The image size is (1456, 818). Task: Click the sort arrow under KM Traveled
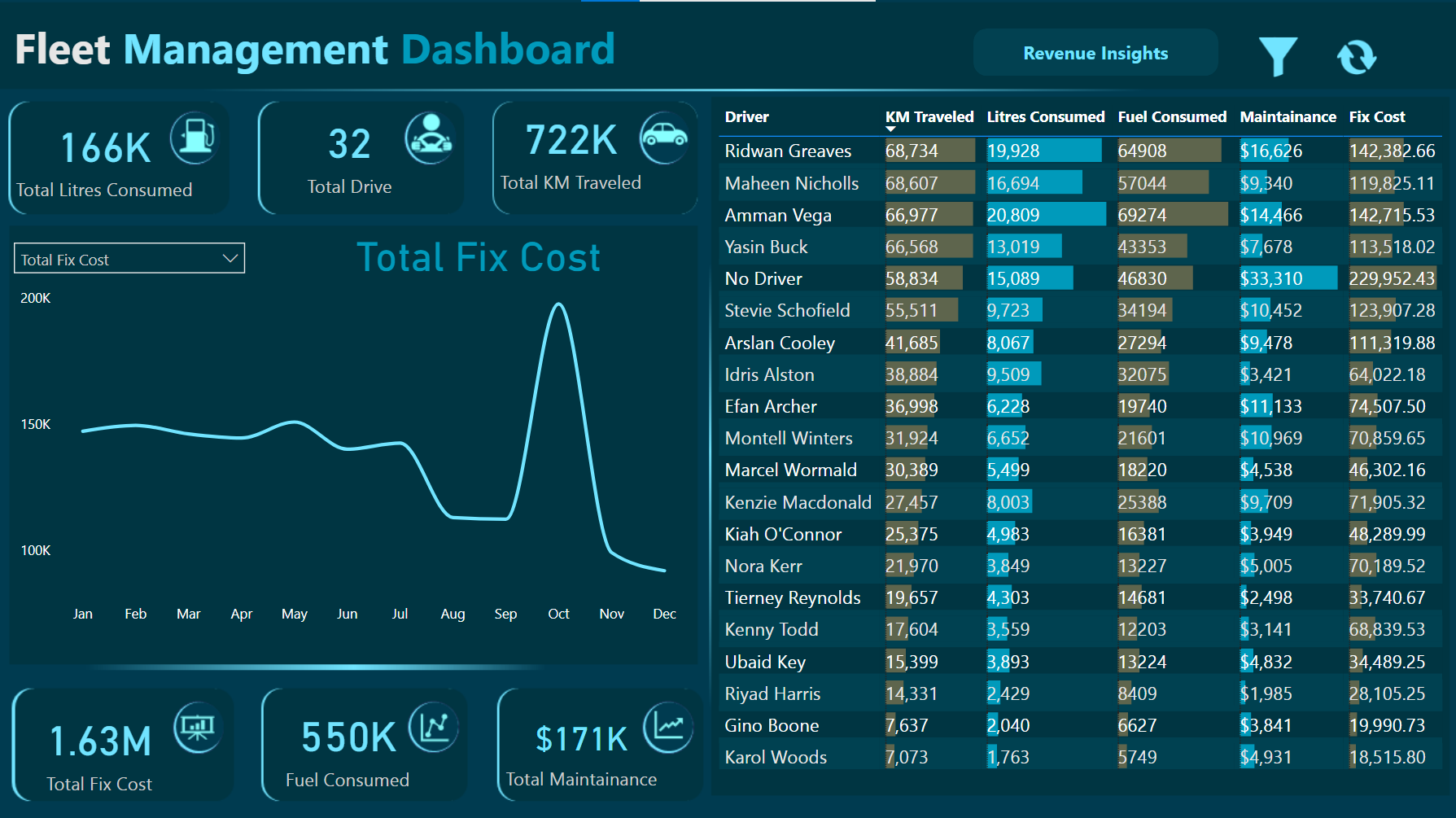(890, 129)
